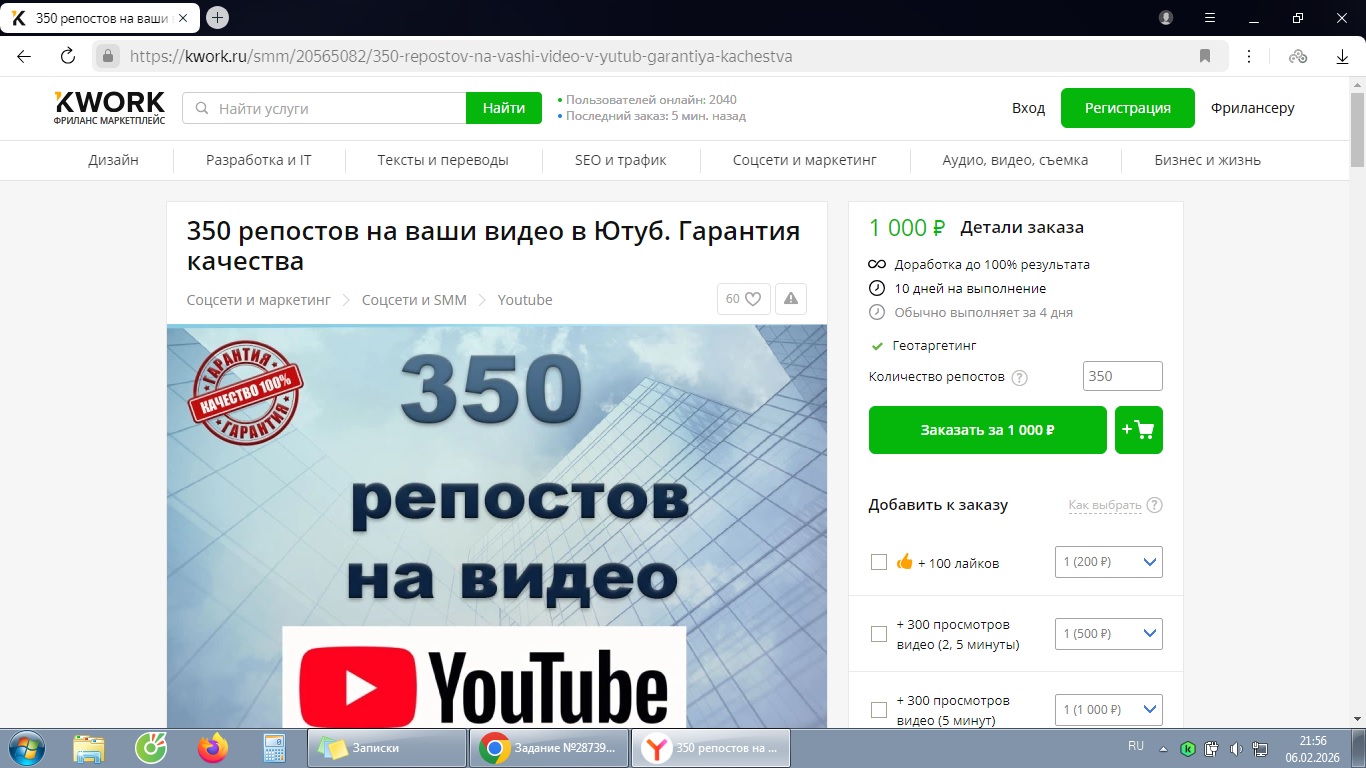Image resolution: width=1366 pixels, height=768 pixels.
Task: Open Соцсети и маркетинг breadcrumb link
Action: [x=259, y=300]
